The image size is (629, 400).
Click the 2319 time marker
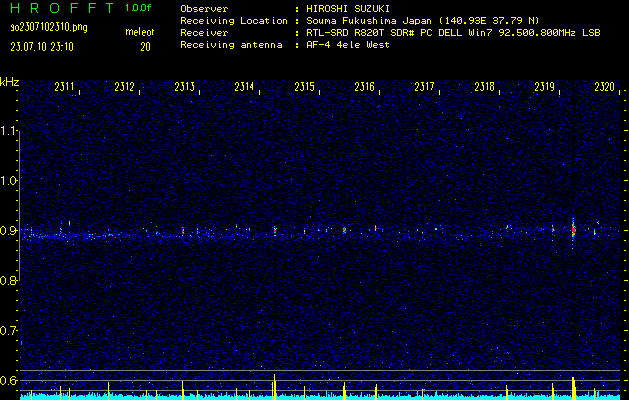click(x=545, y=88)
